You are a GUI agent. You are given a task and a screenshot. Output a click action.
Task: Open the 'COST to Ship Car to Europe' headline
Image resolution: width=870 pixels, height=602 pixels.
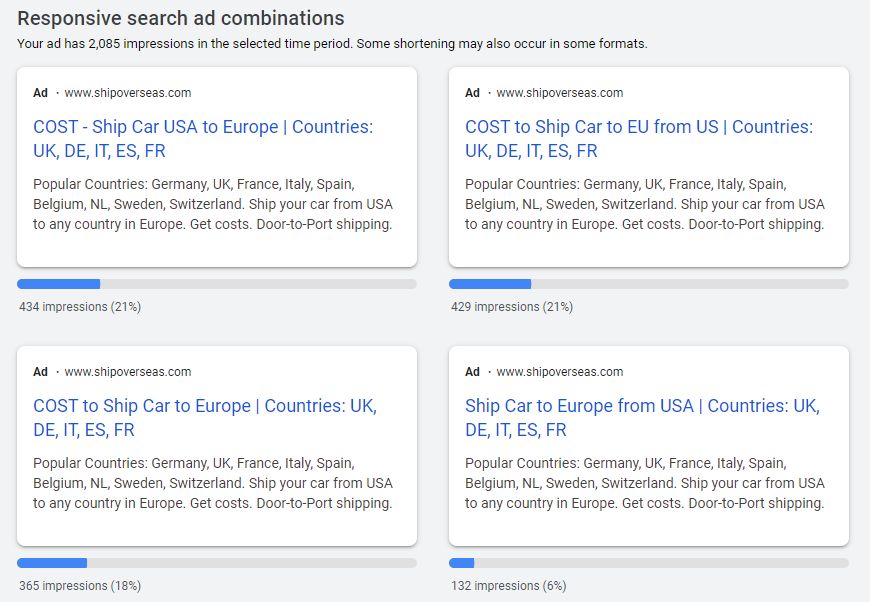tap(205, 418)
